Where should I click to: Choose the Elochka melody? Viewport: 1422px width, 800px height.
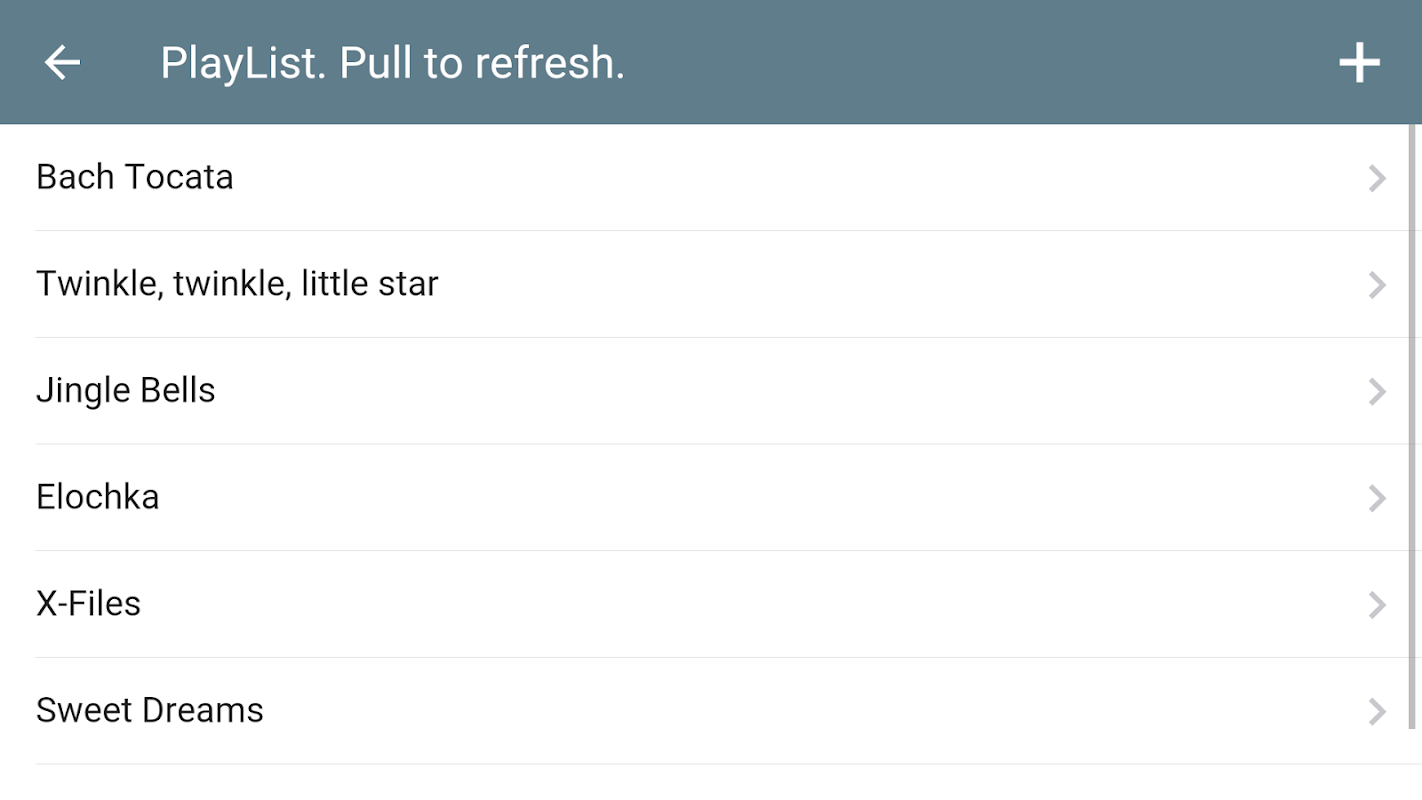[98, 497]
